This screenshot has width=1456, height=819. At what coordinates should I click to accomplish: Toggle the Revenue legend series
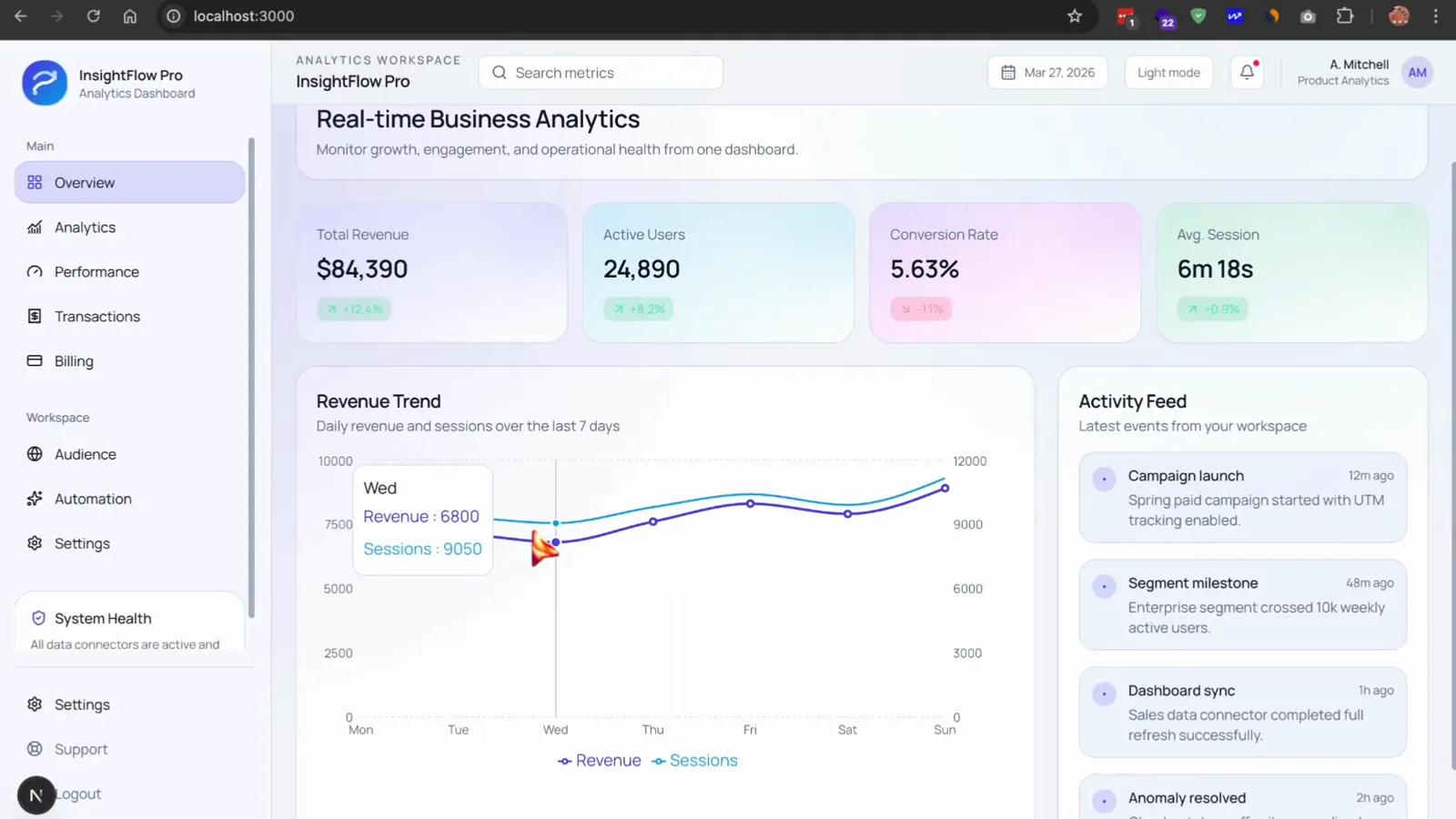[x=600, y=761]
